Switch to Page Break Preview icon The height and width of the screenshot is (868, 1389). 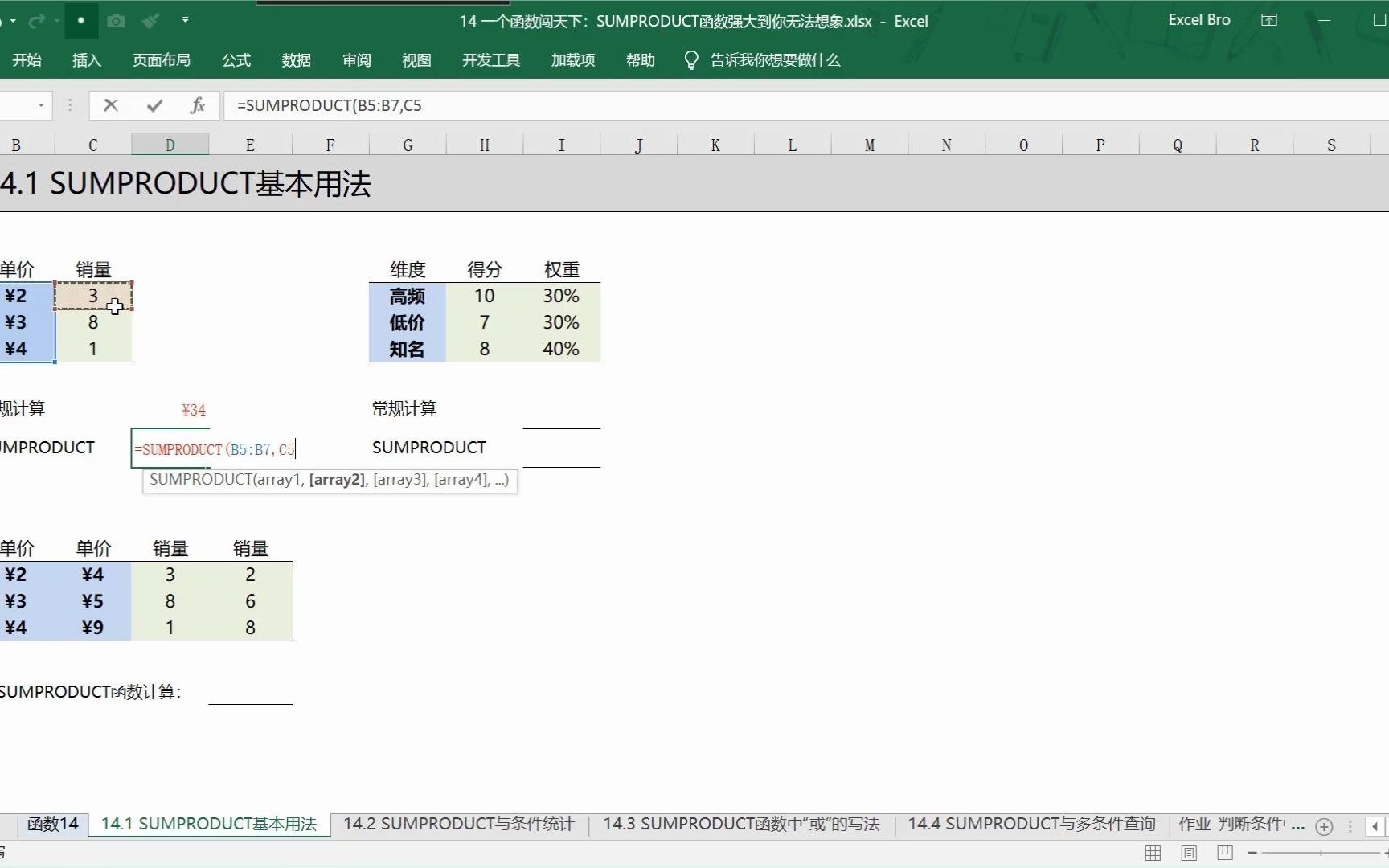pos(1225,853)
